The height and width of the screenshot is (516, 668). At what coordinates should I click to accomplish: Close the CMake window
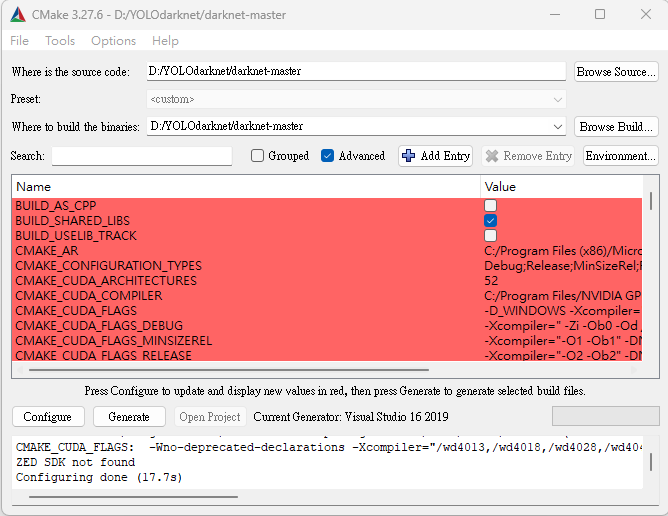(646, 14)
